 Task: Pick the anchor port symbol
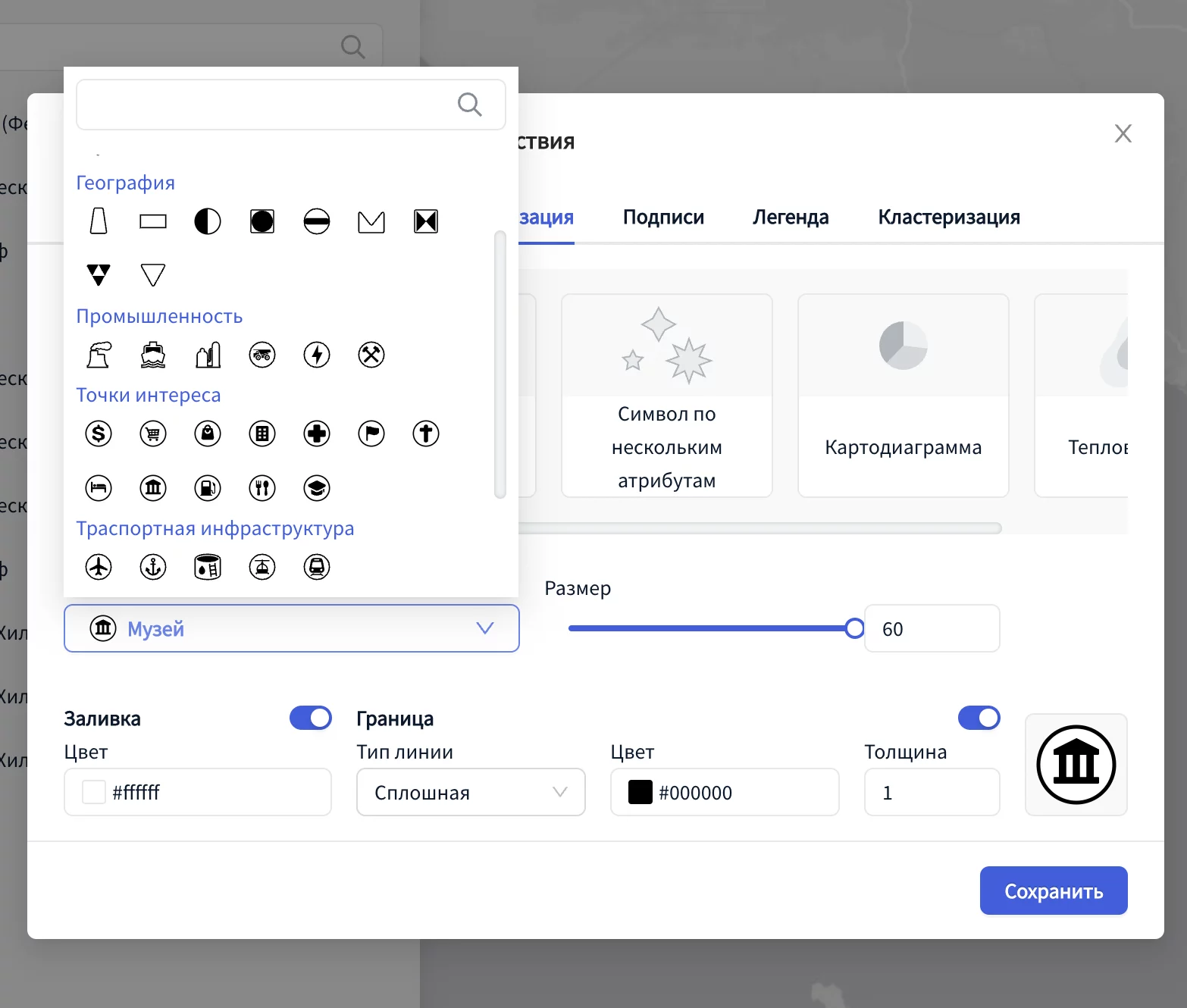(x=153, y=567)
